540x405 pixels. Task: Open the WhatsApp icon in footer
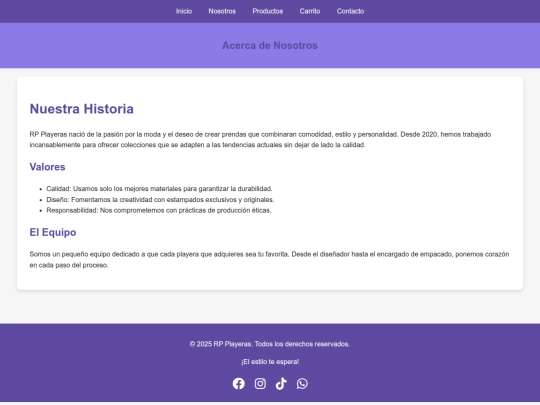point(302,383)
